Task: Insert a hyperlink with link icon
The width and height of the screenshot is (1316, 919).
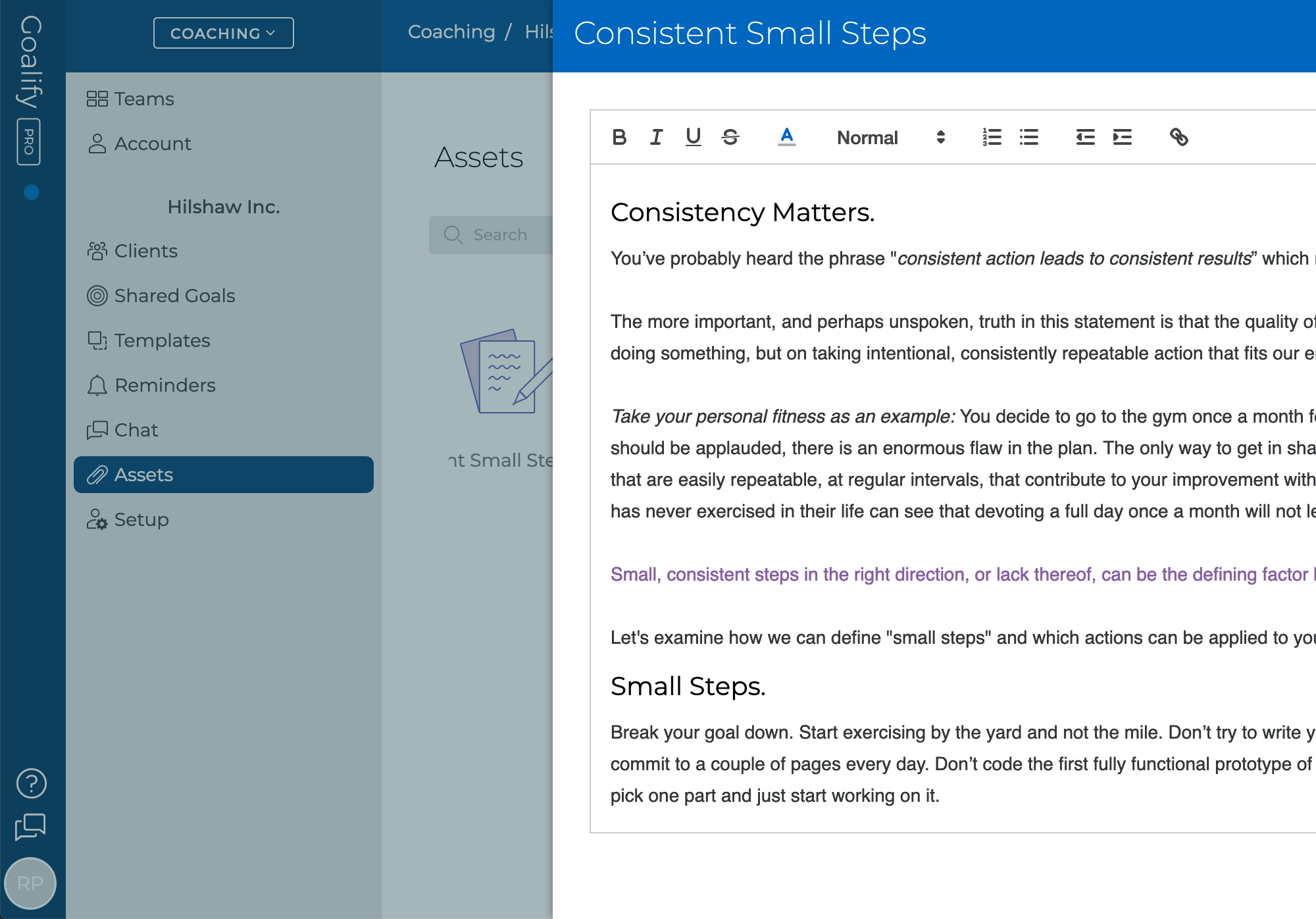Action: pos(1178,137)
